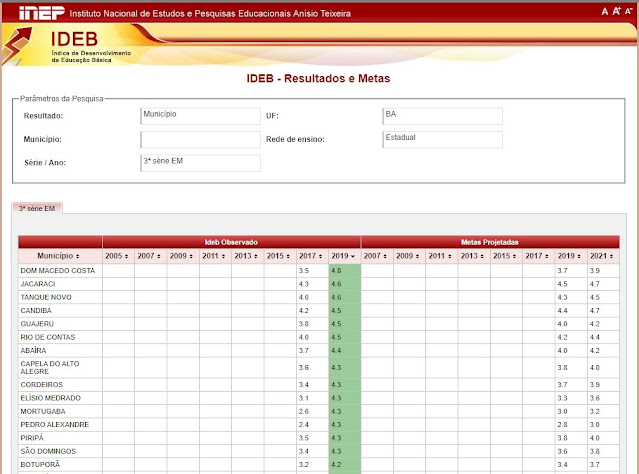The image size is (639, 474).
Task: Select the ABAÍRA row name
Action: pyautogui.click(x=33, y=351)
